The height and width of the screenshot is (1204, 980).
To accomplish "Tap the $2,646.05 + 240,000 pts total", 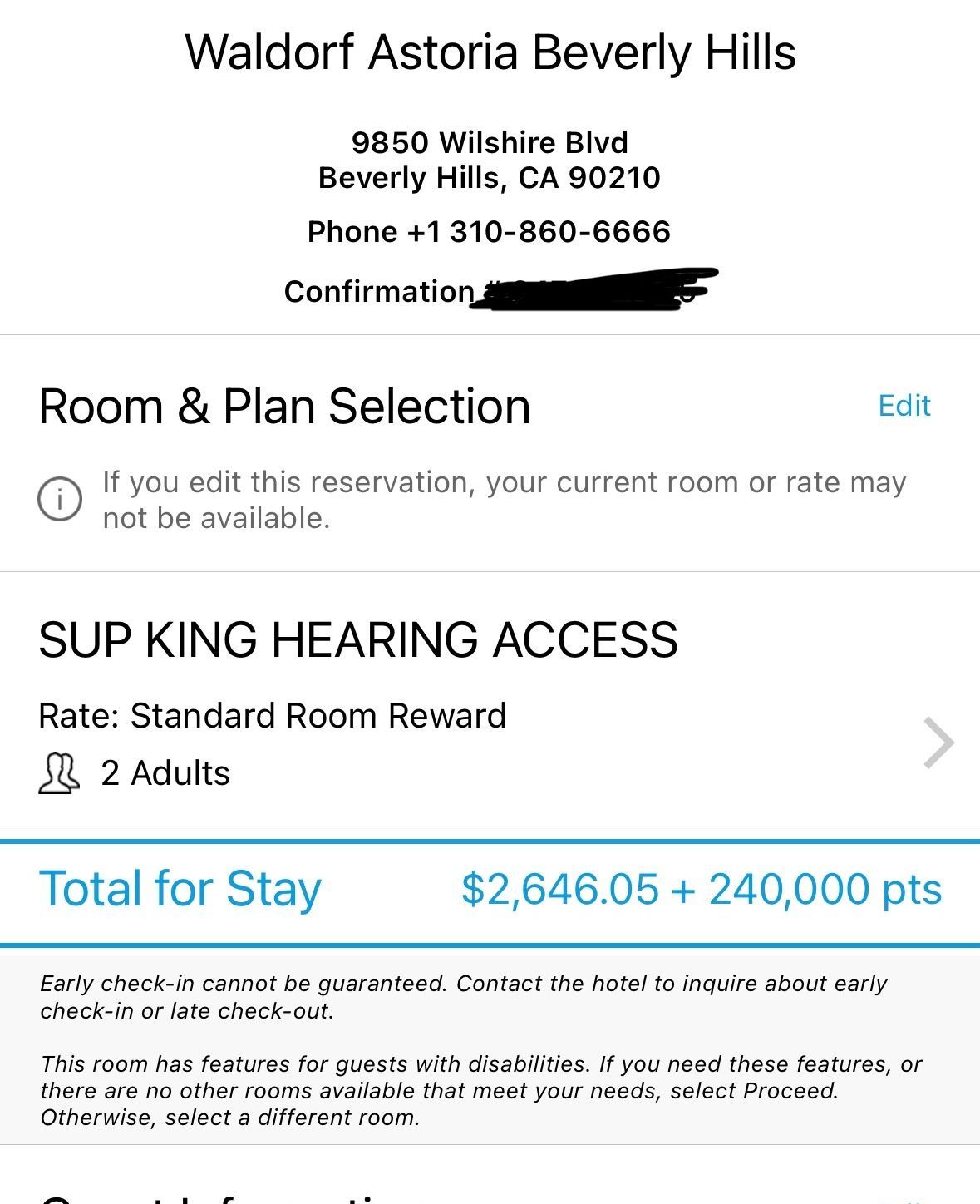I will click(702, 889).
